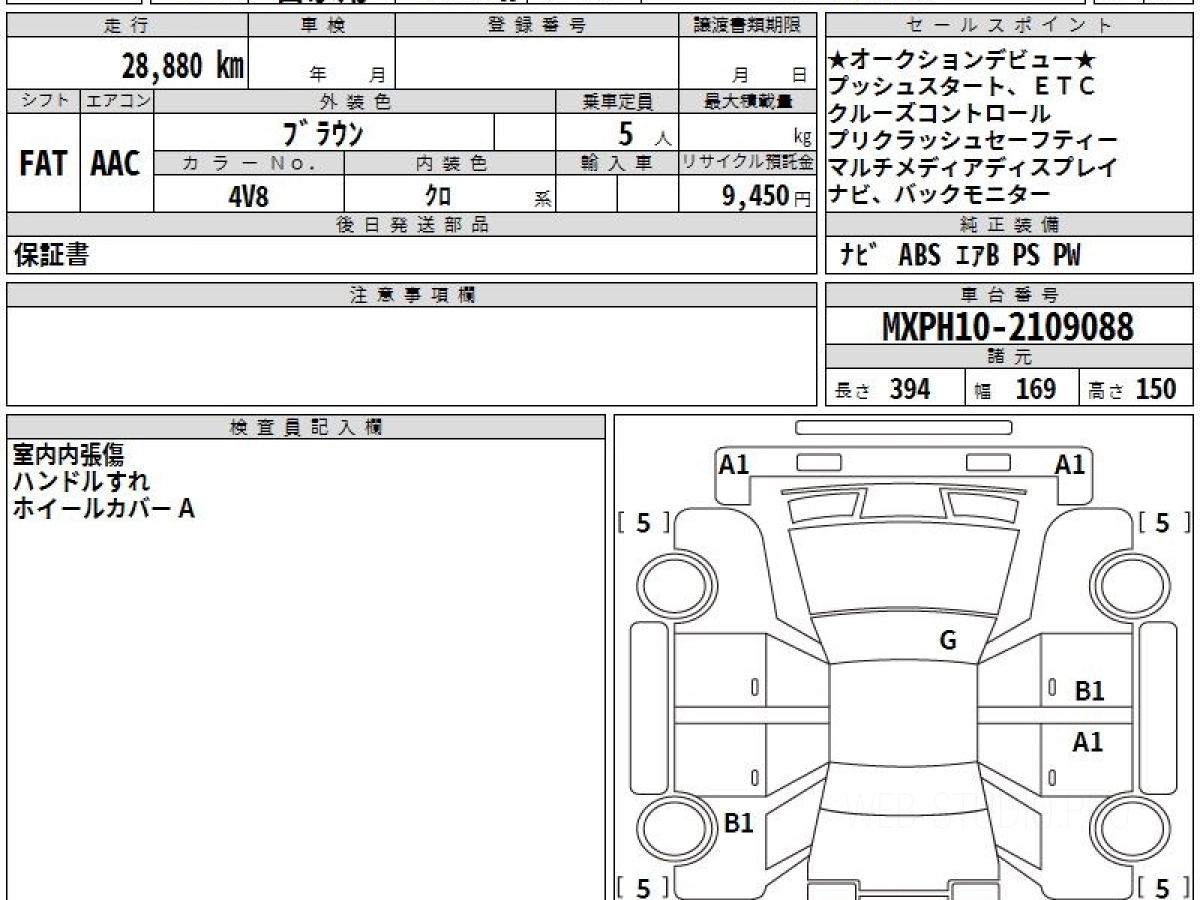Click the 純正装備 header
This screenshot has width=1200, height=900.
pos(1010,224)
